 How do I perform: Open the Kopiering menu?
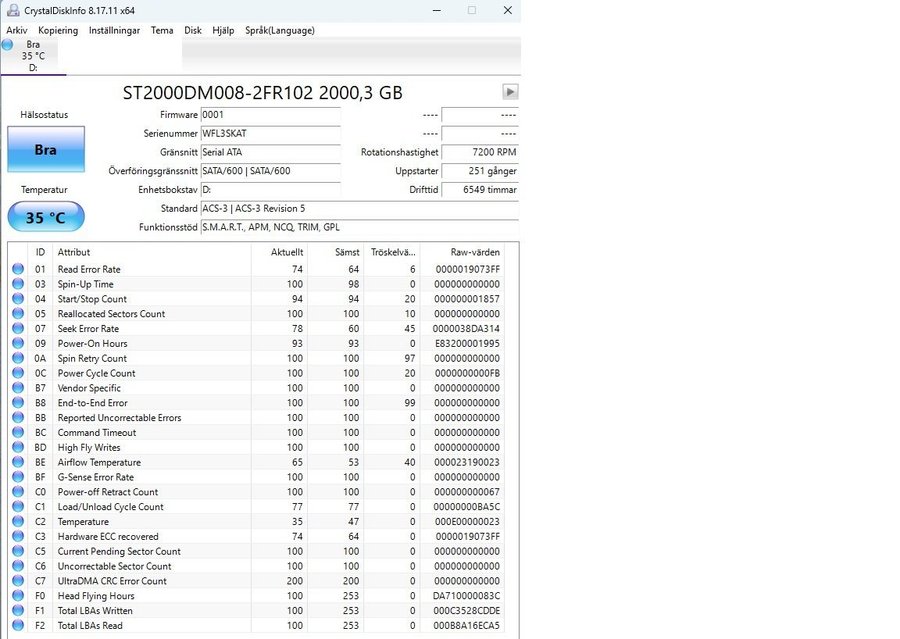click(x=58, y=30)
